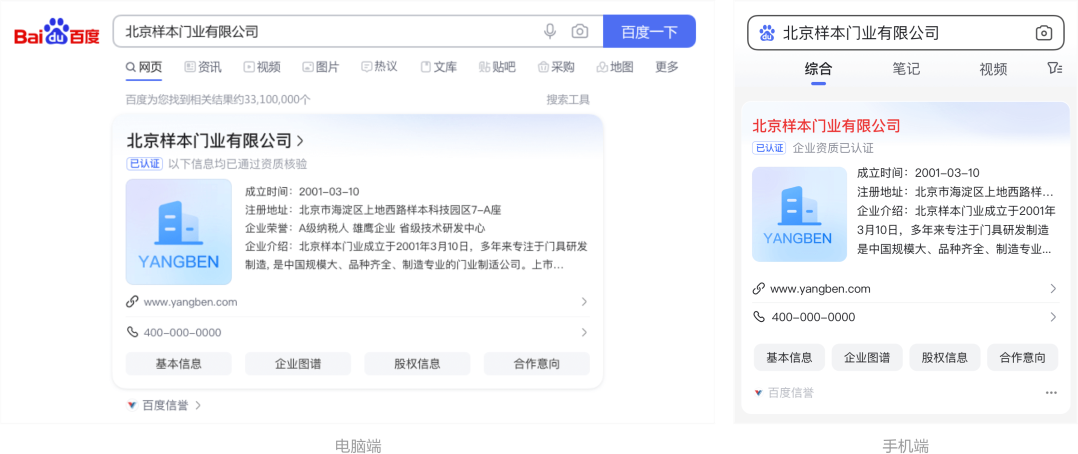
Task: Click the mobile 股权信息 button
Action: point(944,357)
